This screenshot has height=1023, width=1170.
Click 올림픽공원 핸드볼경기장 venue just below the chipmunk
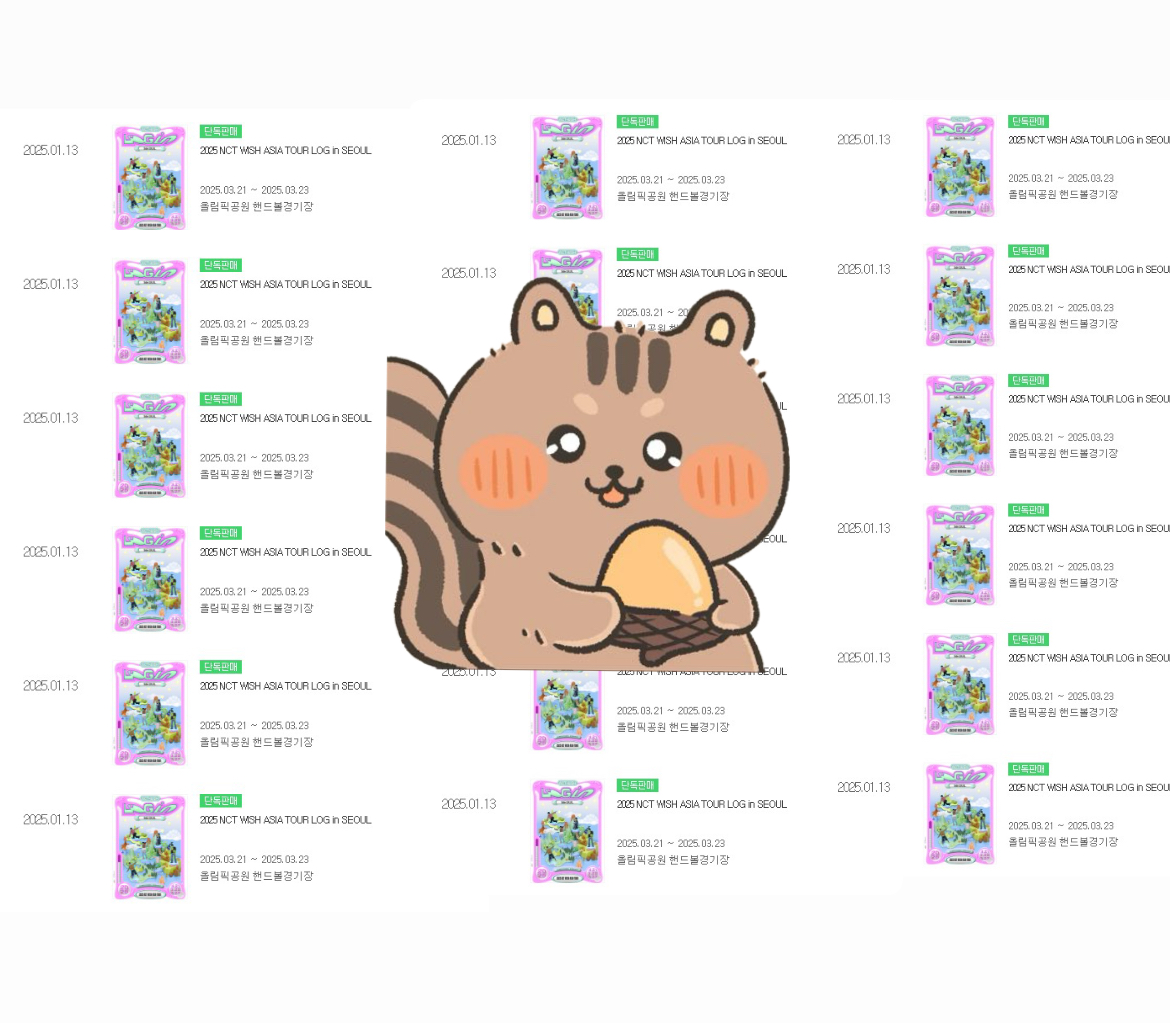tap(673, 727)
